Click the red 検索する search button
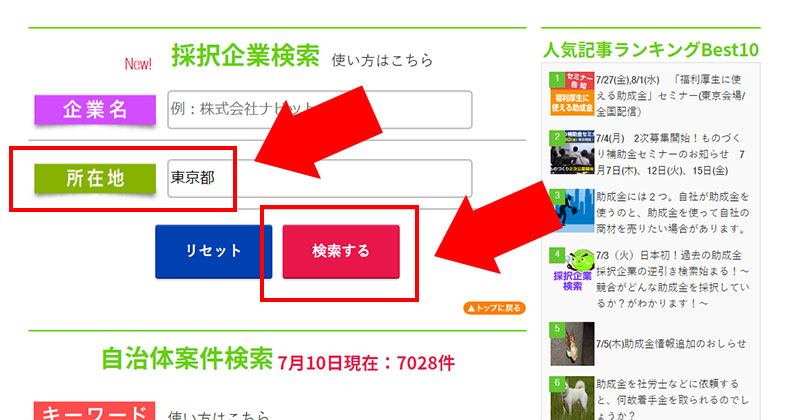The width and height of the screenshot is (790, 420). (x=341, y=251)
